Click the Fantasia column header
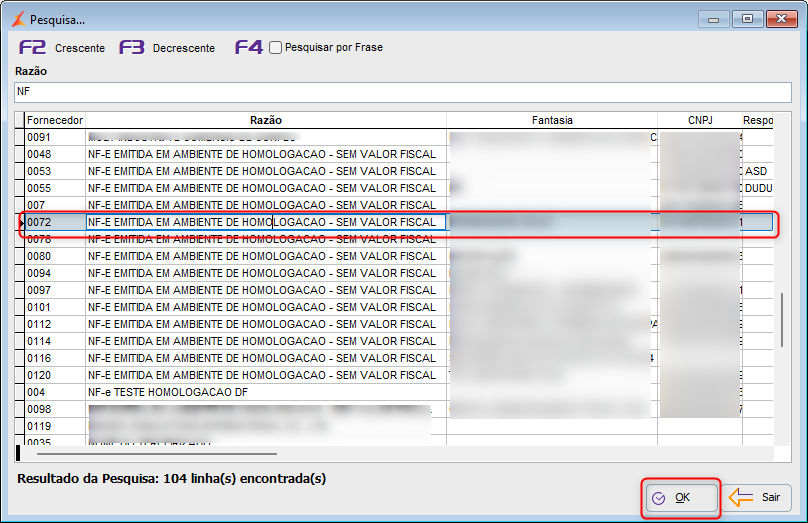Image resolution: width=808 pixels, height=523 pixels. click(x=552, y=120)
